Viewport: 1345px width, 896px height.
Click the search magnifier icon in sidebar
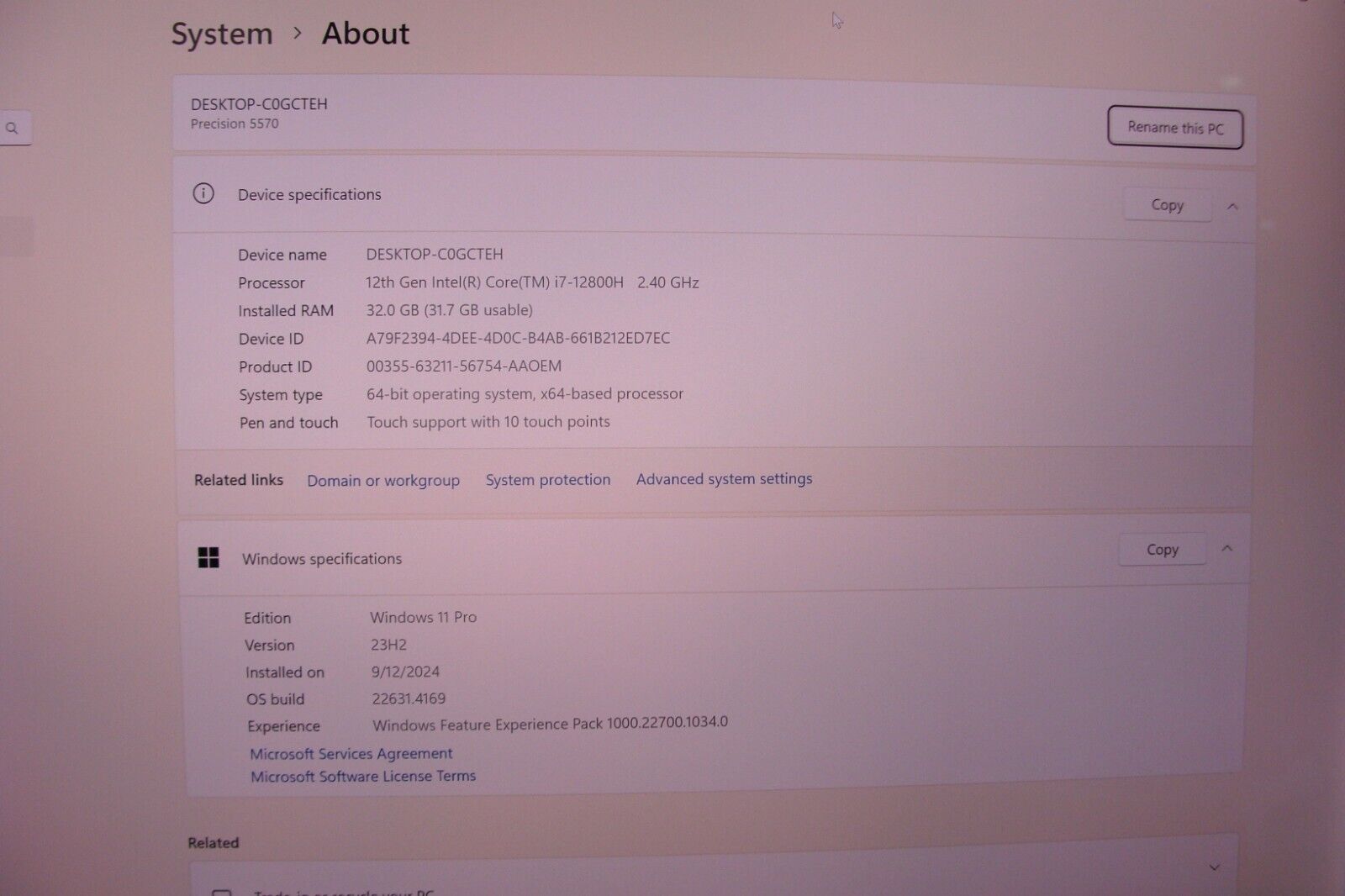pyautogui.click(x=12, y=129)
